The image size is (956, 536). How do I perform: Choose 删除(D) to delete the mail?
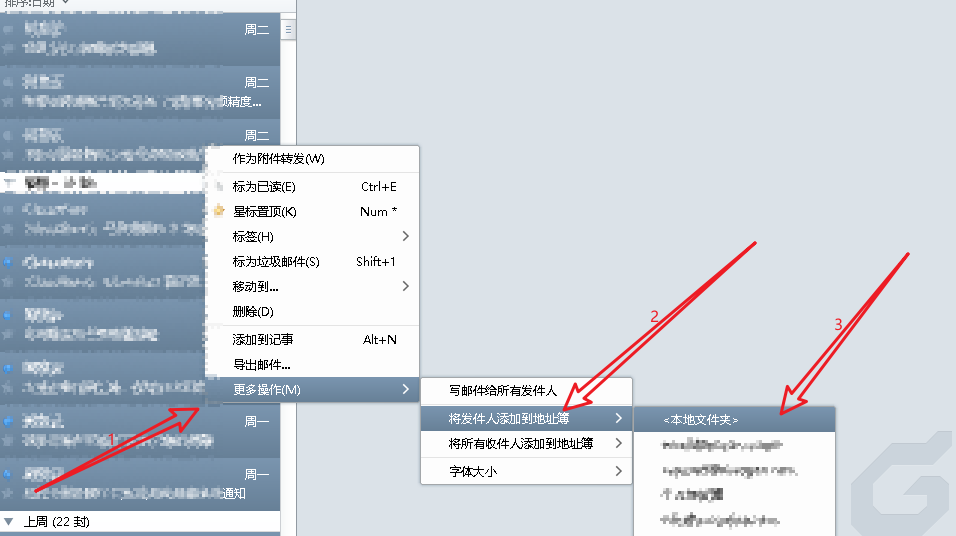pos(253,312)
